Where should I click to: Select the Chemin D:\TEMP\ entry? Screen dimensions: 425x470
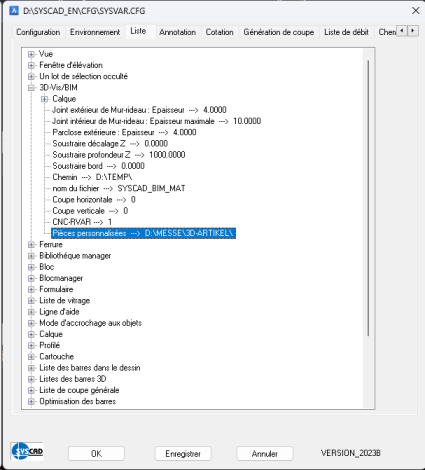92,177
